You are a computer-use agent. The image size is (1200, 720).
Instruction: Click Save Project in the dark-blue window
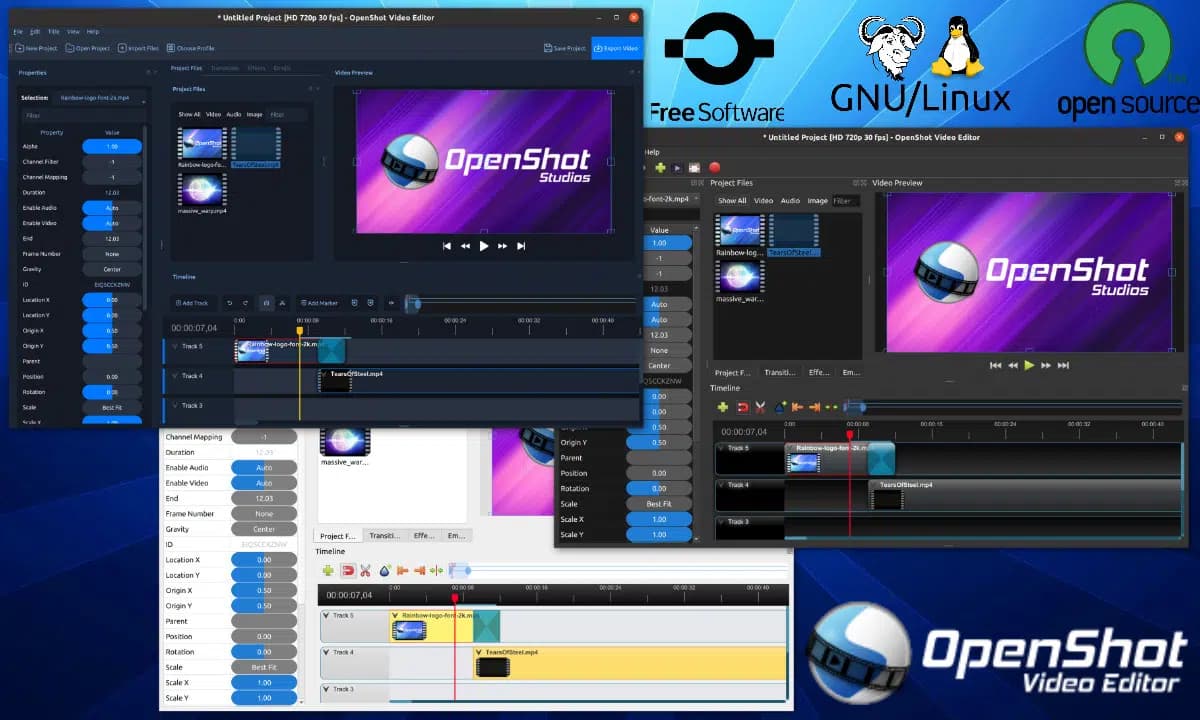tap(565, 48)
